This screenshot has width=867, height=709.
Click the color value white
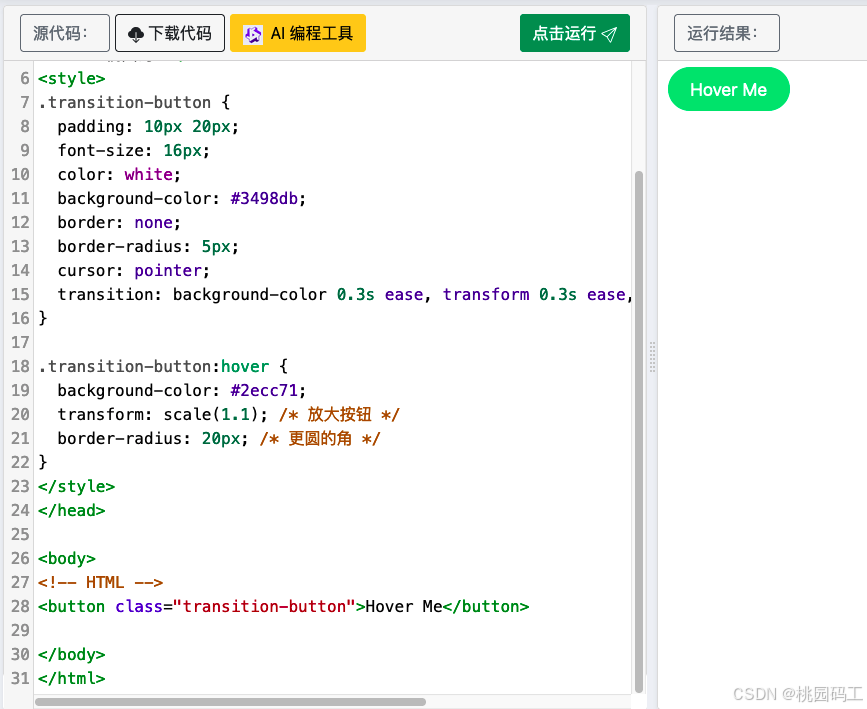coord(148,174)
